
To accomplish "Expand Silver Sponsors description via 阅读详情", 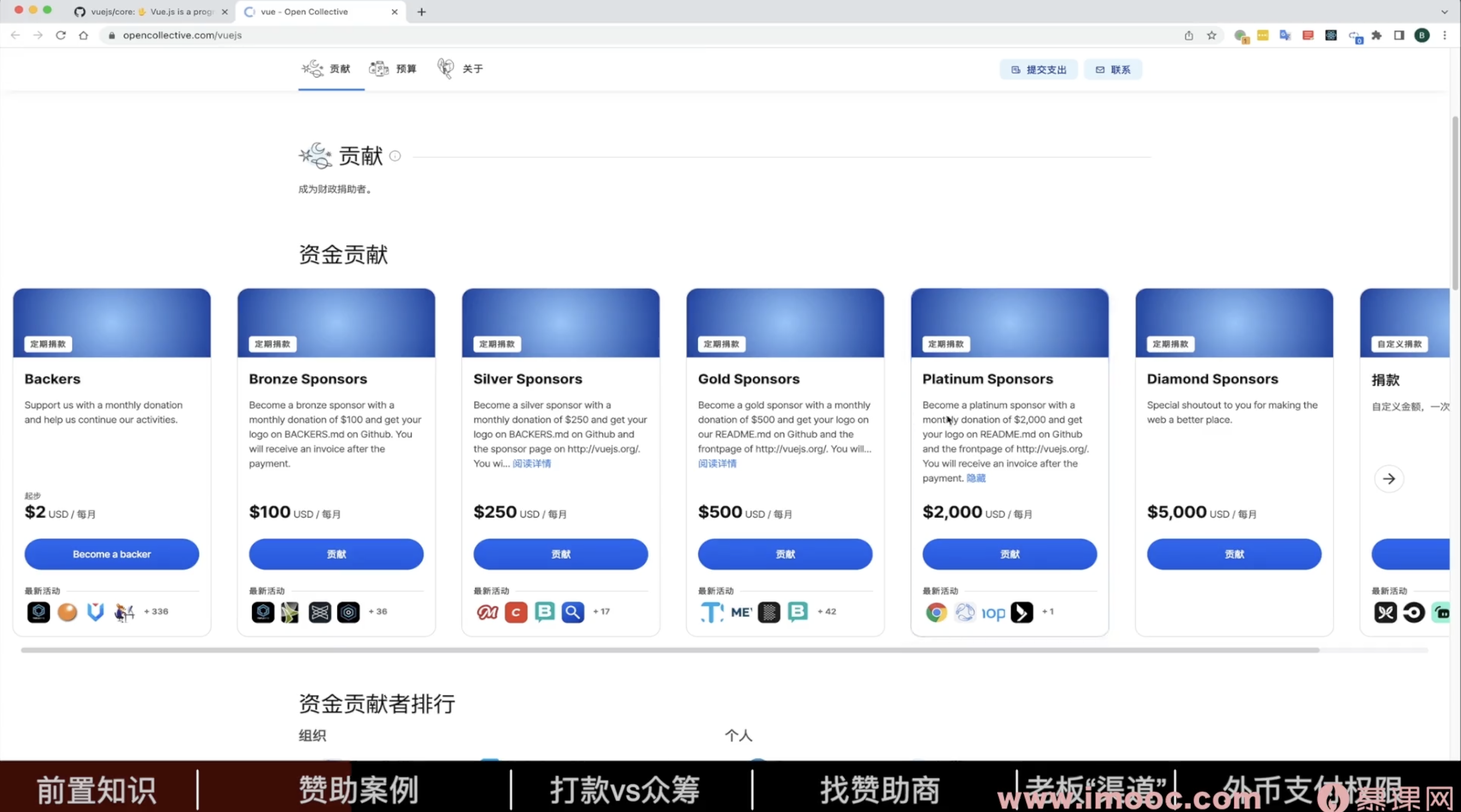I will pyautogui.click(x=531, y=463).
